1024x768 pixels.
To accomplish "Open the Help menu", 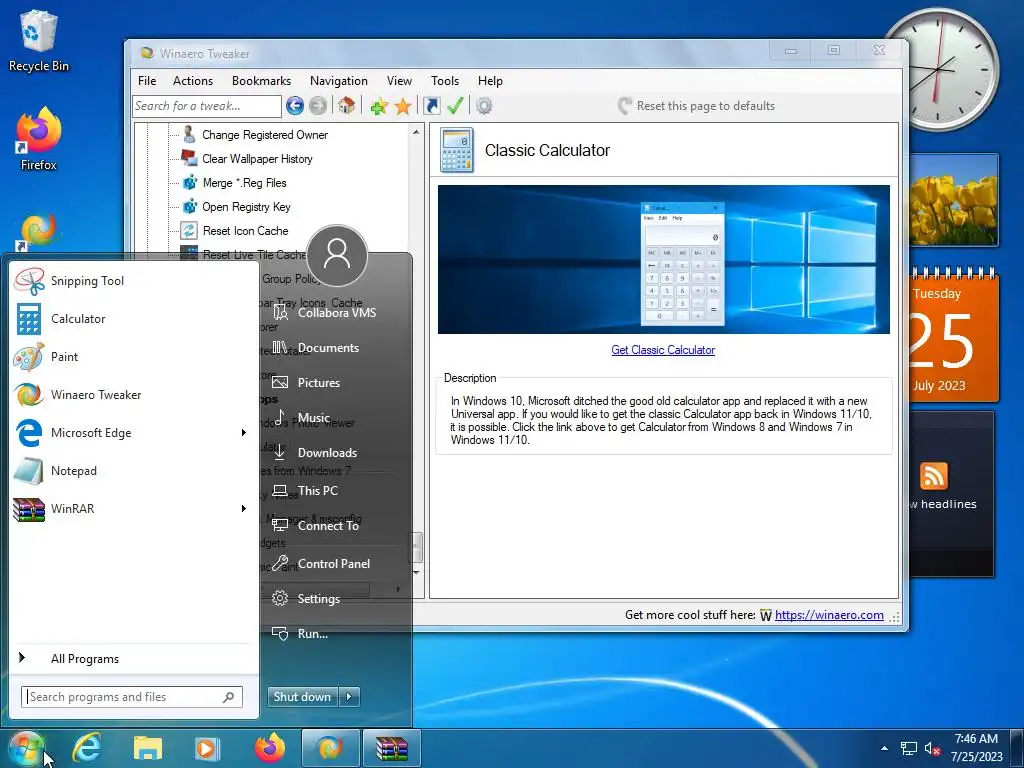I will (490, 81).
